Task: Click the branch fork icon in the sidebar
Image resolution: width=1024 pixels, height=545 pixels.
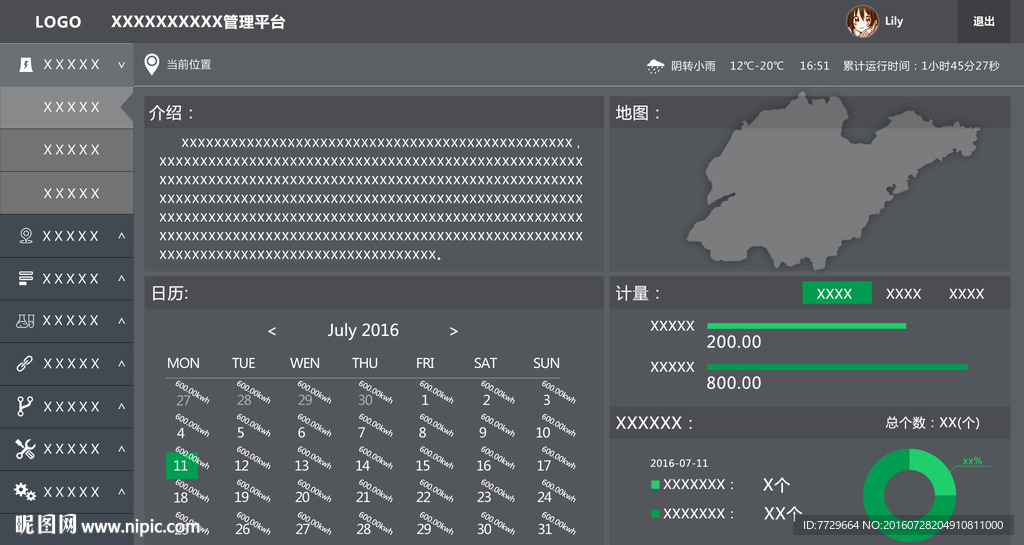Action: tap(26, 406)
